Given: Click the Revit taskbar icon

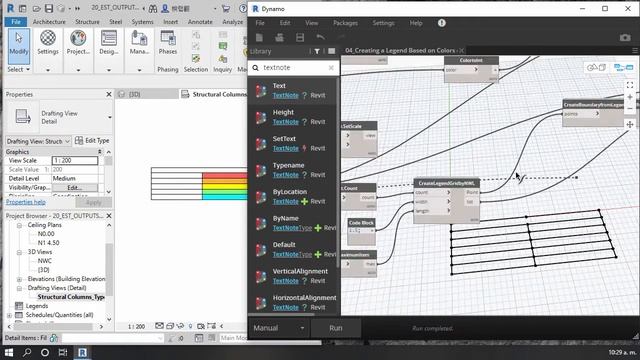Looking at the screenshot, I should pos(82,352).
